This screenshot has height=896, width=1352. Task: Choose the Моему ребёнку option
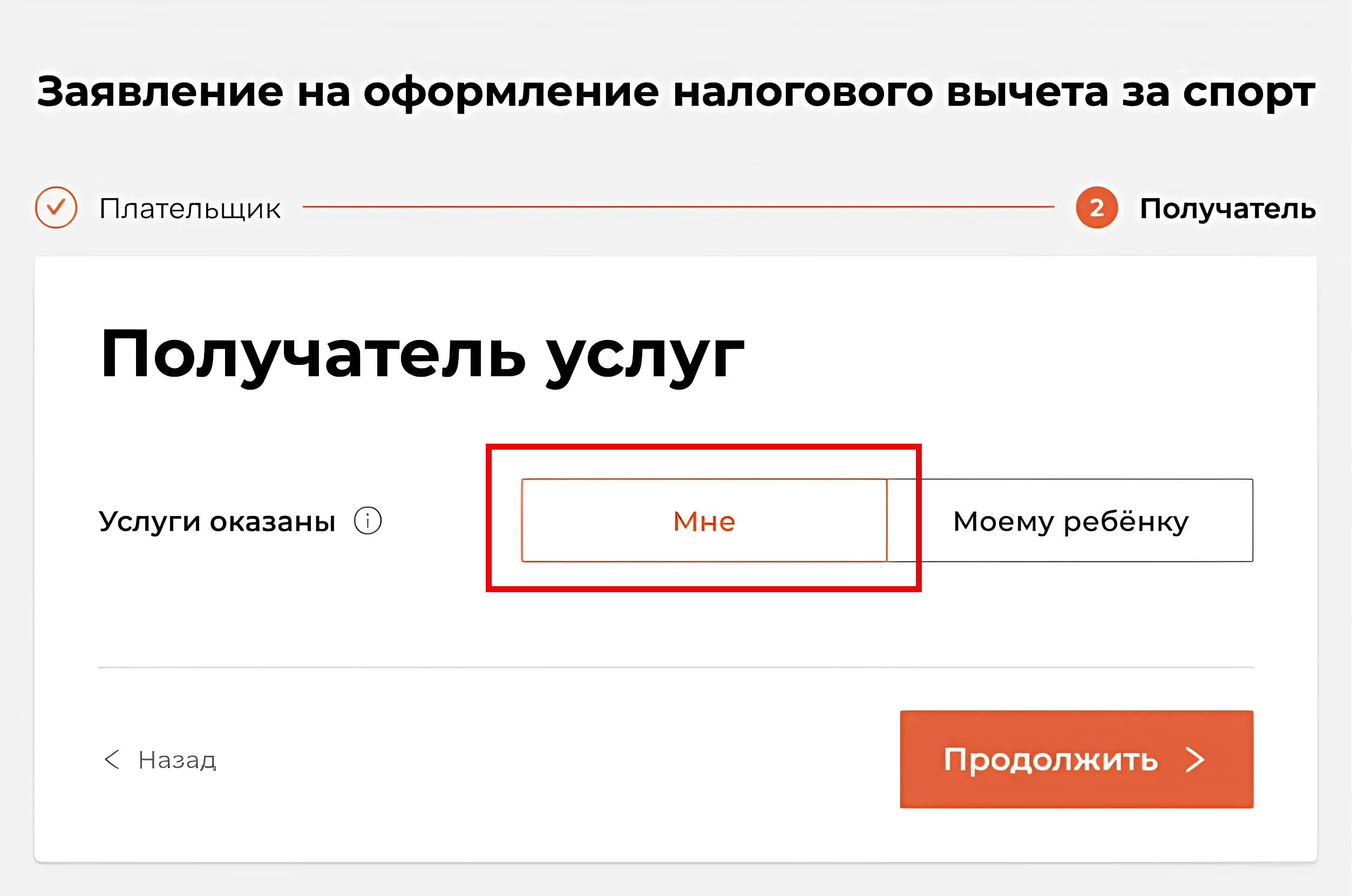point(1070,520)
